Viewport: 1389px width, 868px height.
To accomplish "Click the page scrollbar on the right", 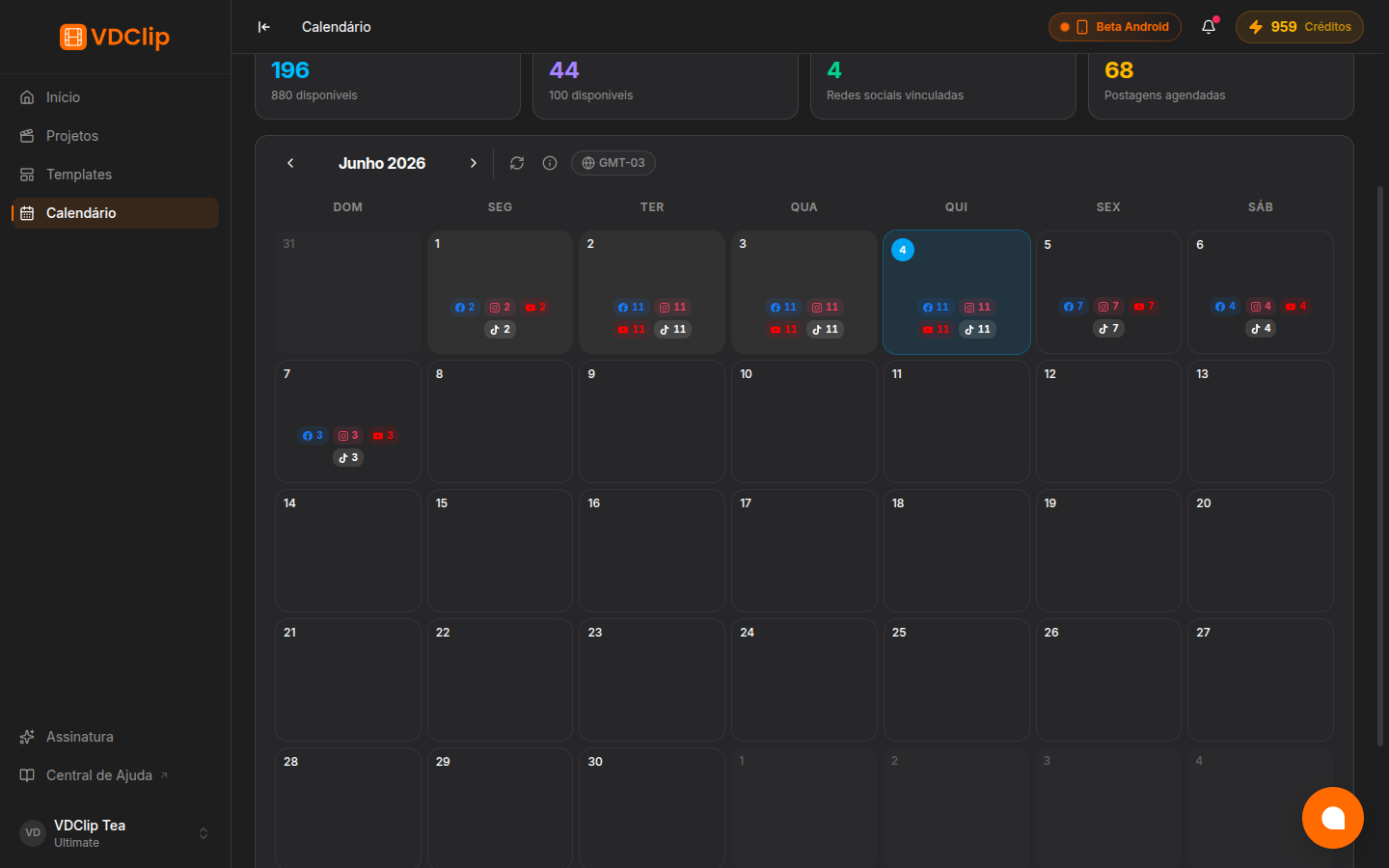I will click(1380, 466).
